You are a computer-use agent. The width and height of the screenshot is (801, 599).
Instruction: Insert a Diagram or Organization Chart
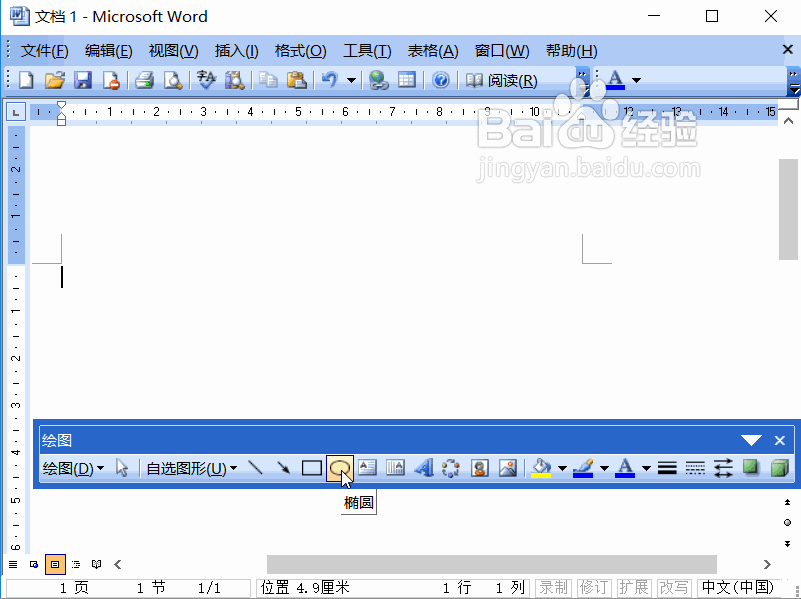coord(451,468)
